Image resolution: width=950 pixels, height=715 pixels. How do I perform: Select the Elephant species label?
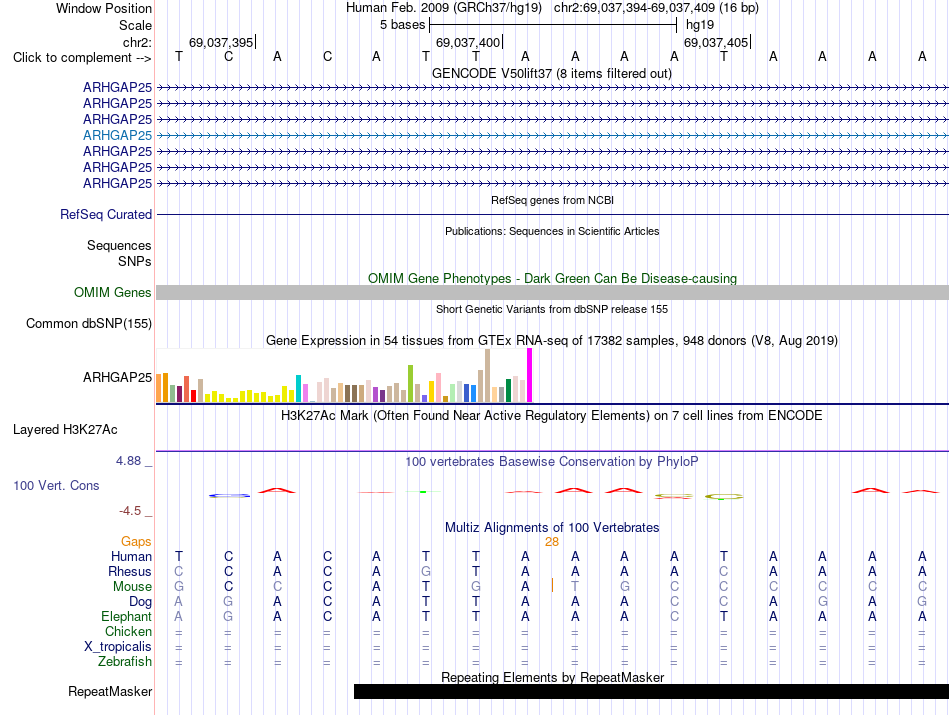tap(126, 616)
